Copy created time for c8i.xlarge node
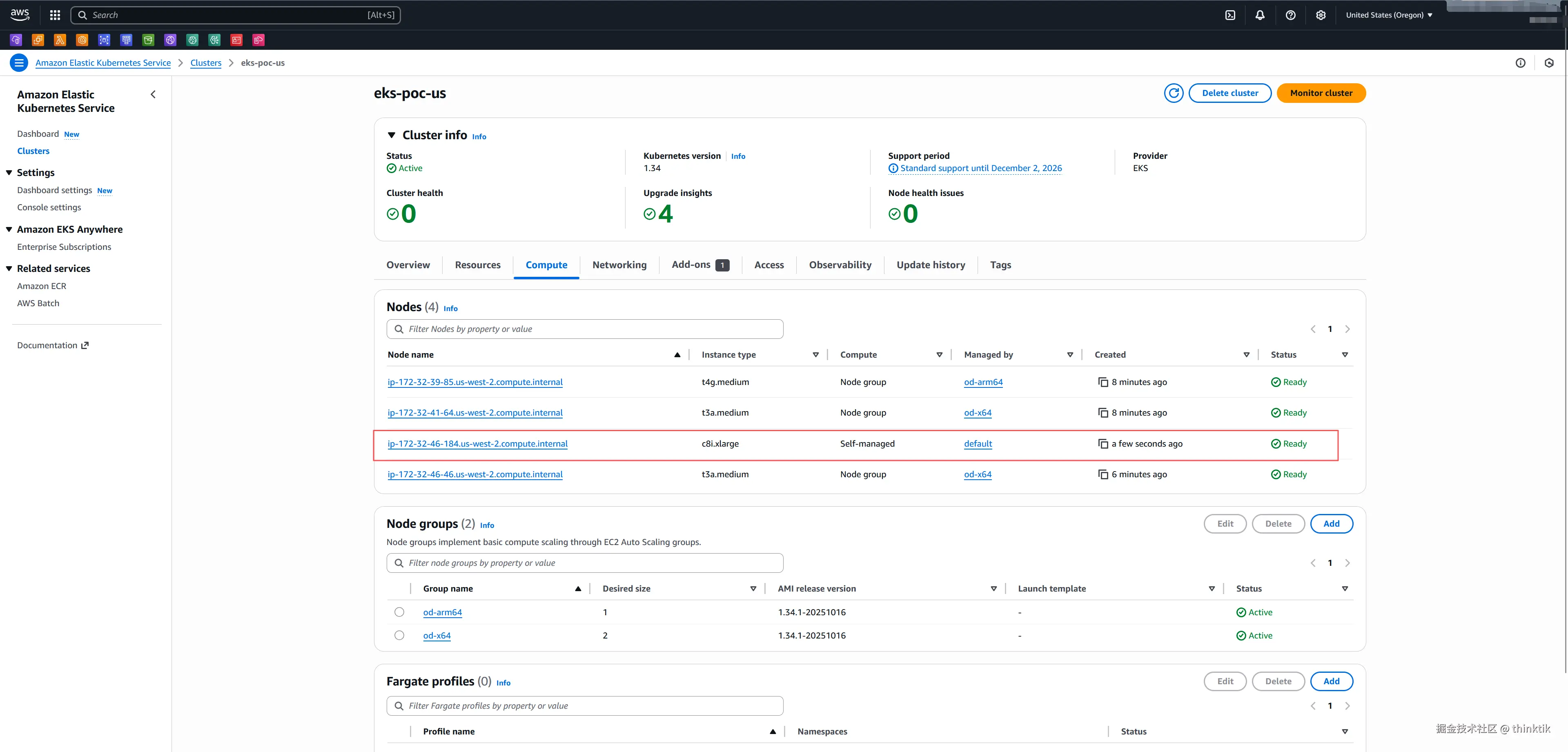This screenshot has width=1568, height=752. (1102, 443)
